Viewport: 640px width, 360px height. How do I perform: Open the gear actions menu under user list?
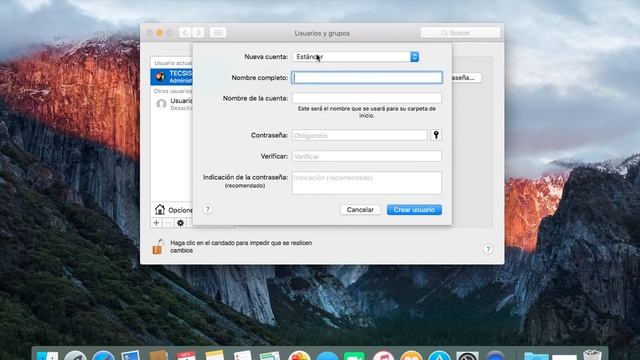coord(180,223)
